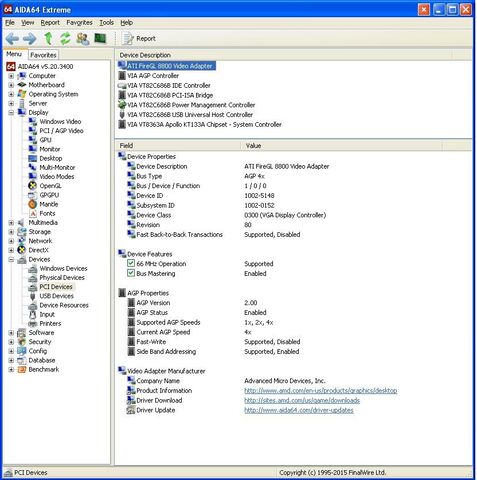Collapse the Display tree node
Screen dimensions: 477x480
tap(11, 113)
